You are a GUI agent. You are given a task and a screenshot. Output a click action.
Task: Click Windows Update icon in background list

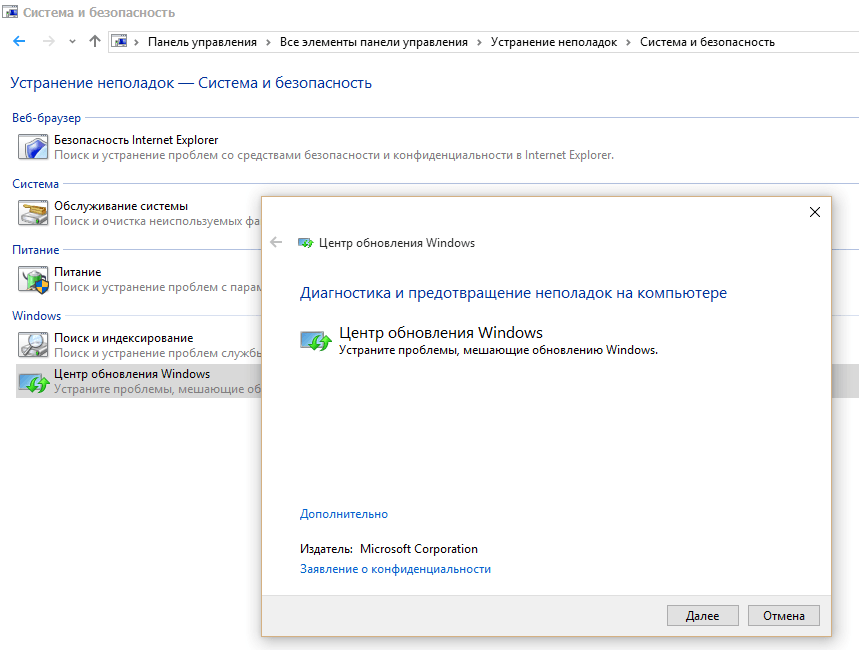coord(34,382)
